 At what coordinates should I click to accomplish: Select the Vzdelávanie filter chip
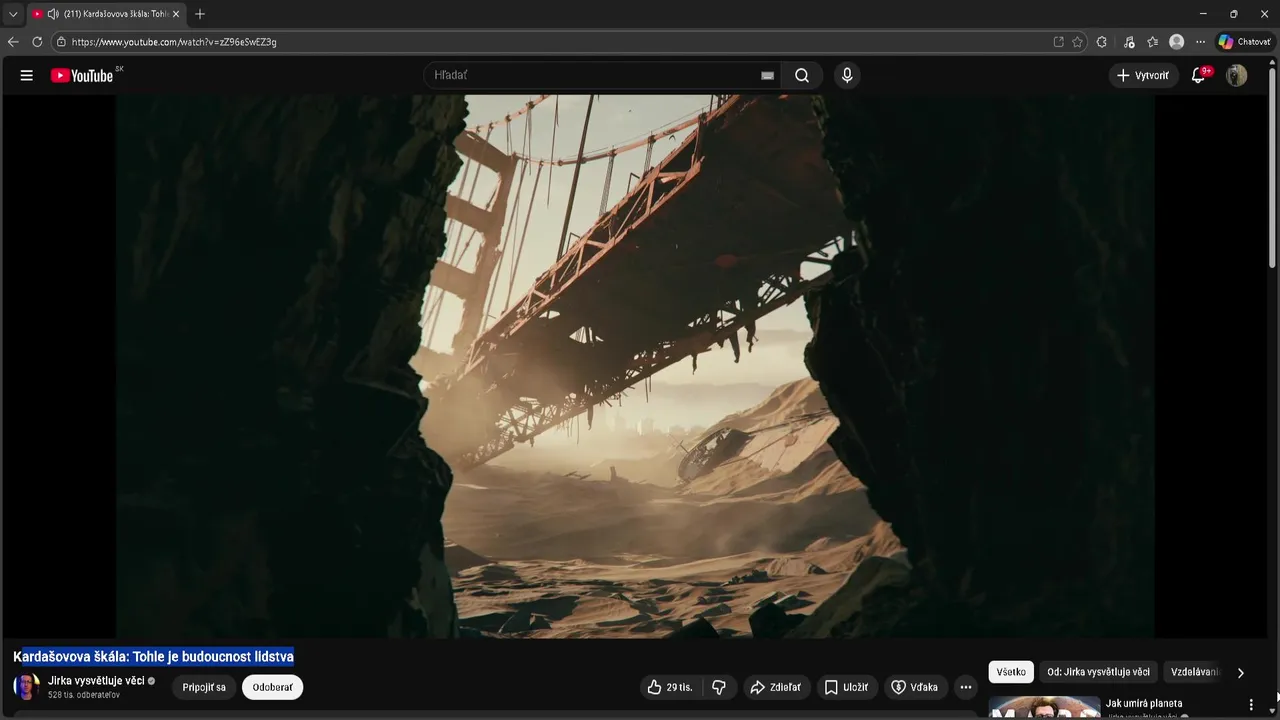point(1195,672)
